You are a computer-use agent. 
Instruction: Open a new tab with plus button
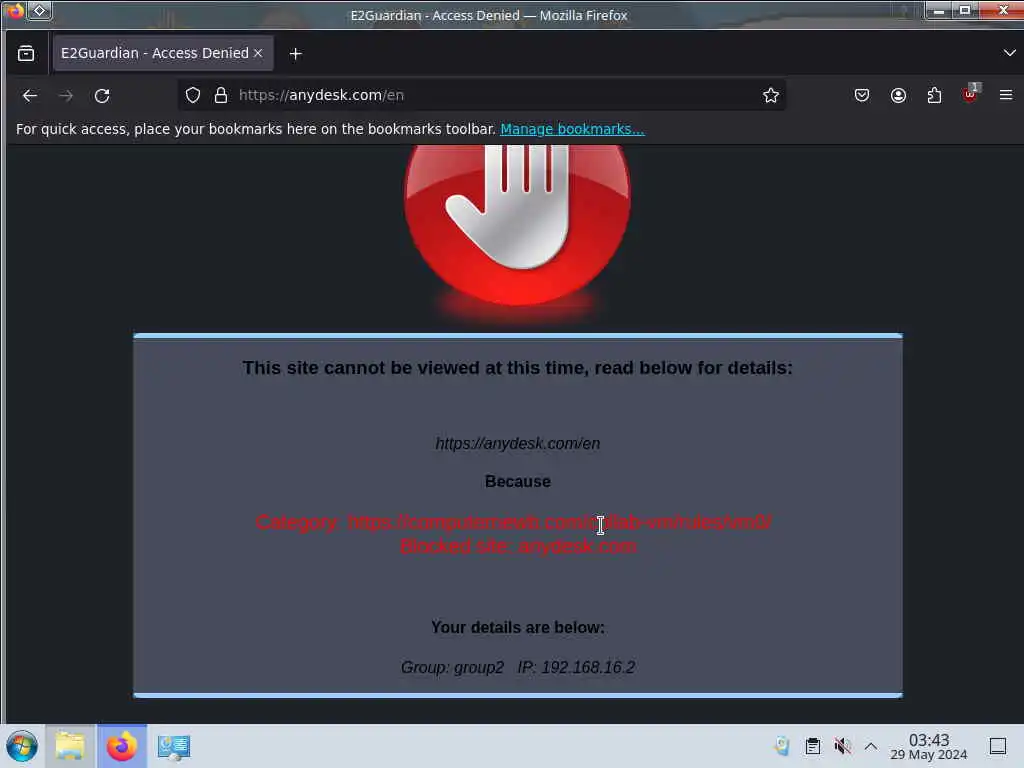(295, 54)
